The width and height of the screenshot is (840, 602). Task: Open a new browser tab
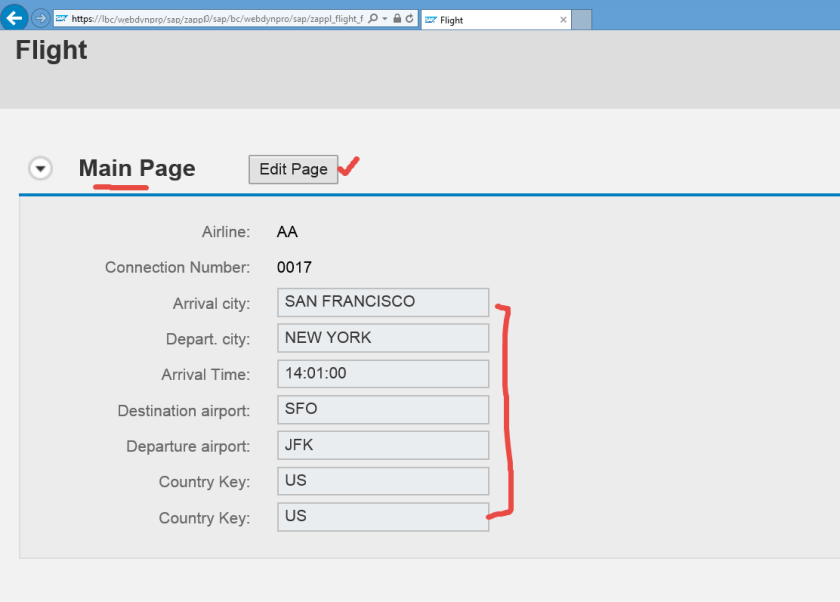pyautogui.click(x=582, y=20)
